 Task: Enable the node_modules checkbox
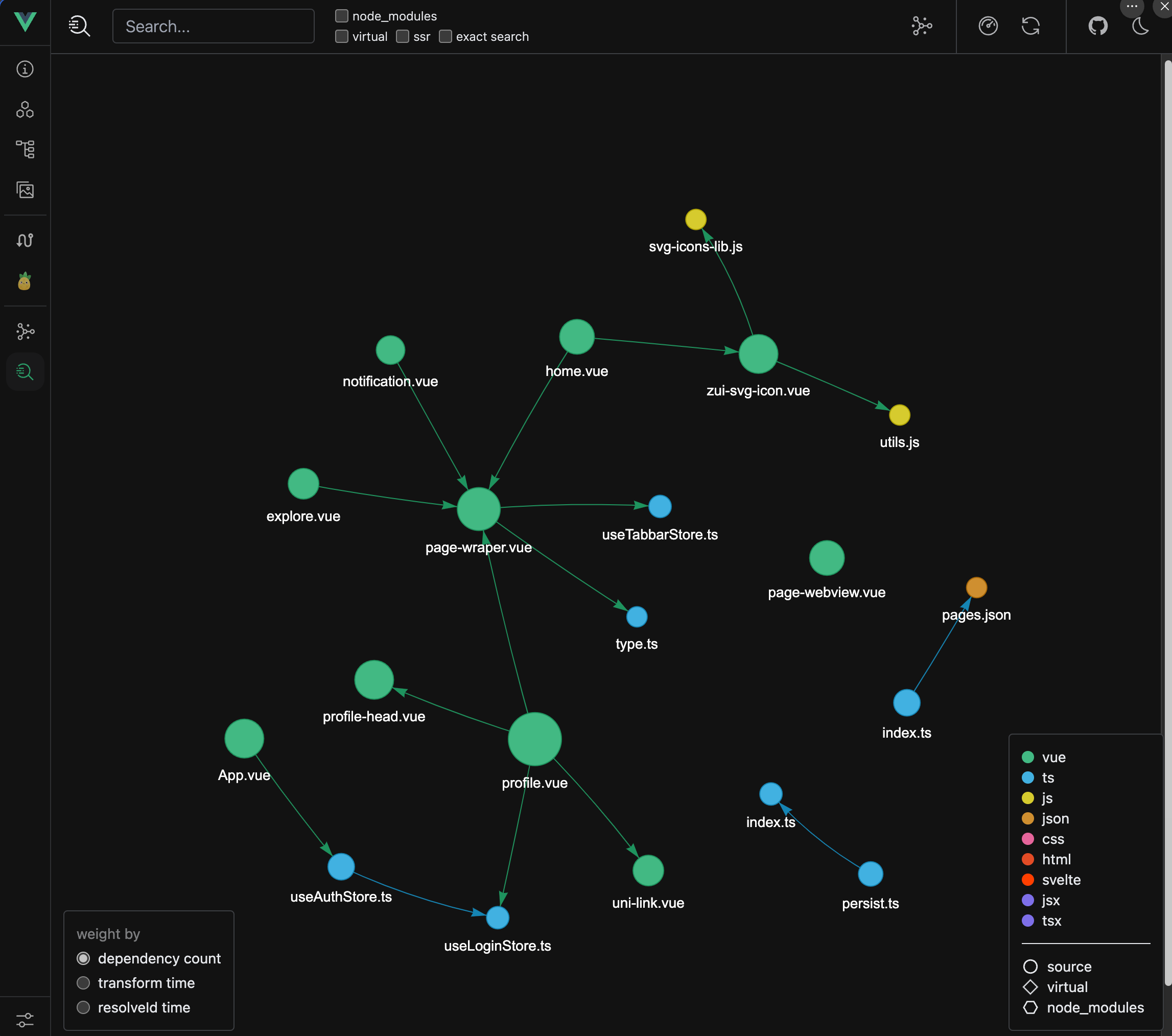342,16
